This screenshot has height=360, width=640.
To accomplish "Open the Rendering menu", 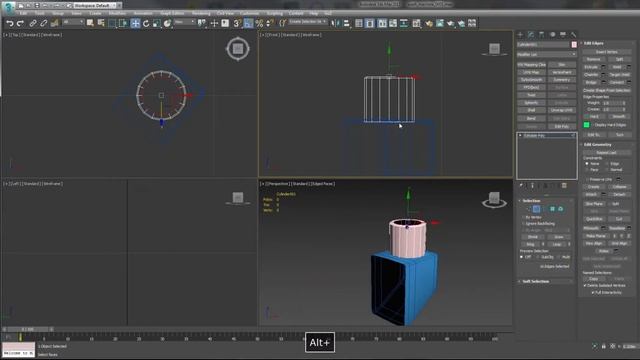I will coord(201,13).
